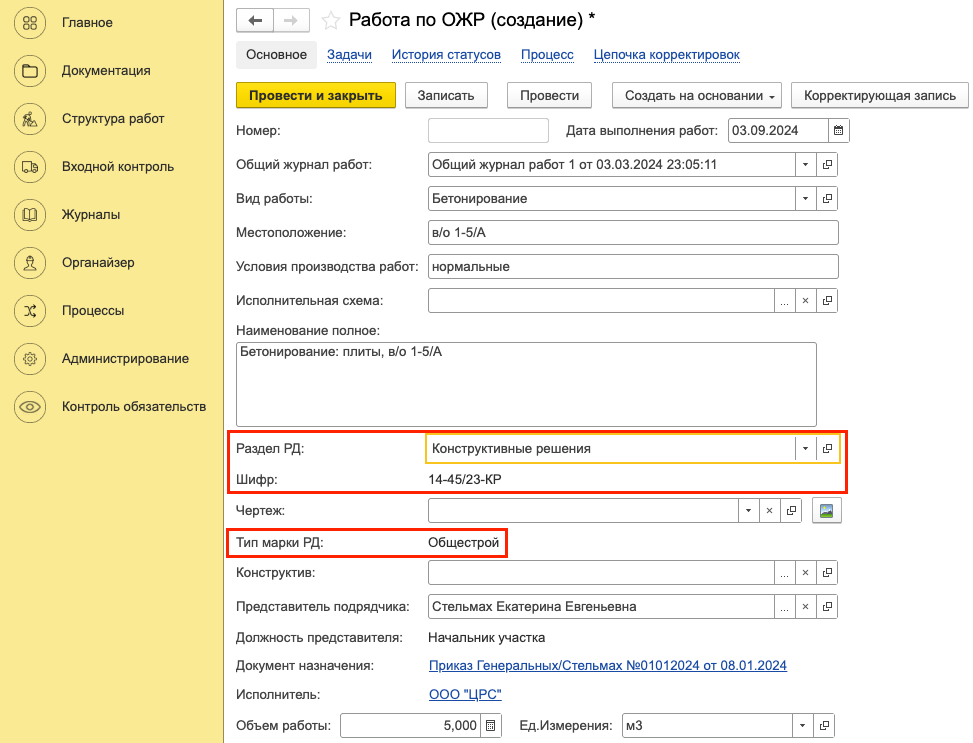Open Журналы section in sidebar
973x743 pixels.
pos(91,214)
